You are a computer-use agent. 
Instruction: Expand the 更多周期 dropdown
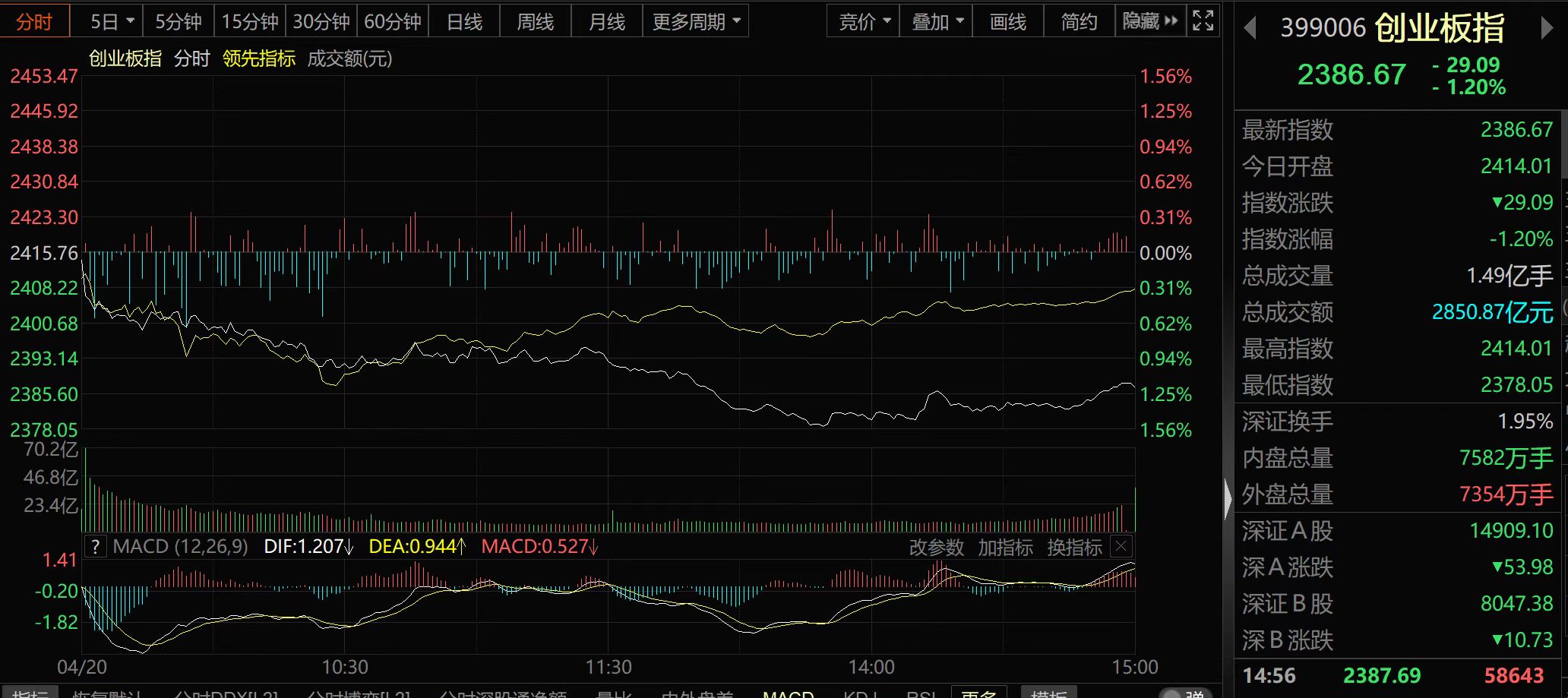pyautogui.click(x=695, y=21)
